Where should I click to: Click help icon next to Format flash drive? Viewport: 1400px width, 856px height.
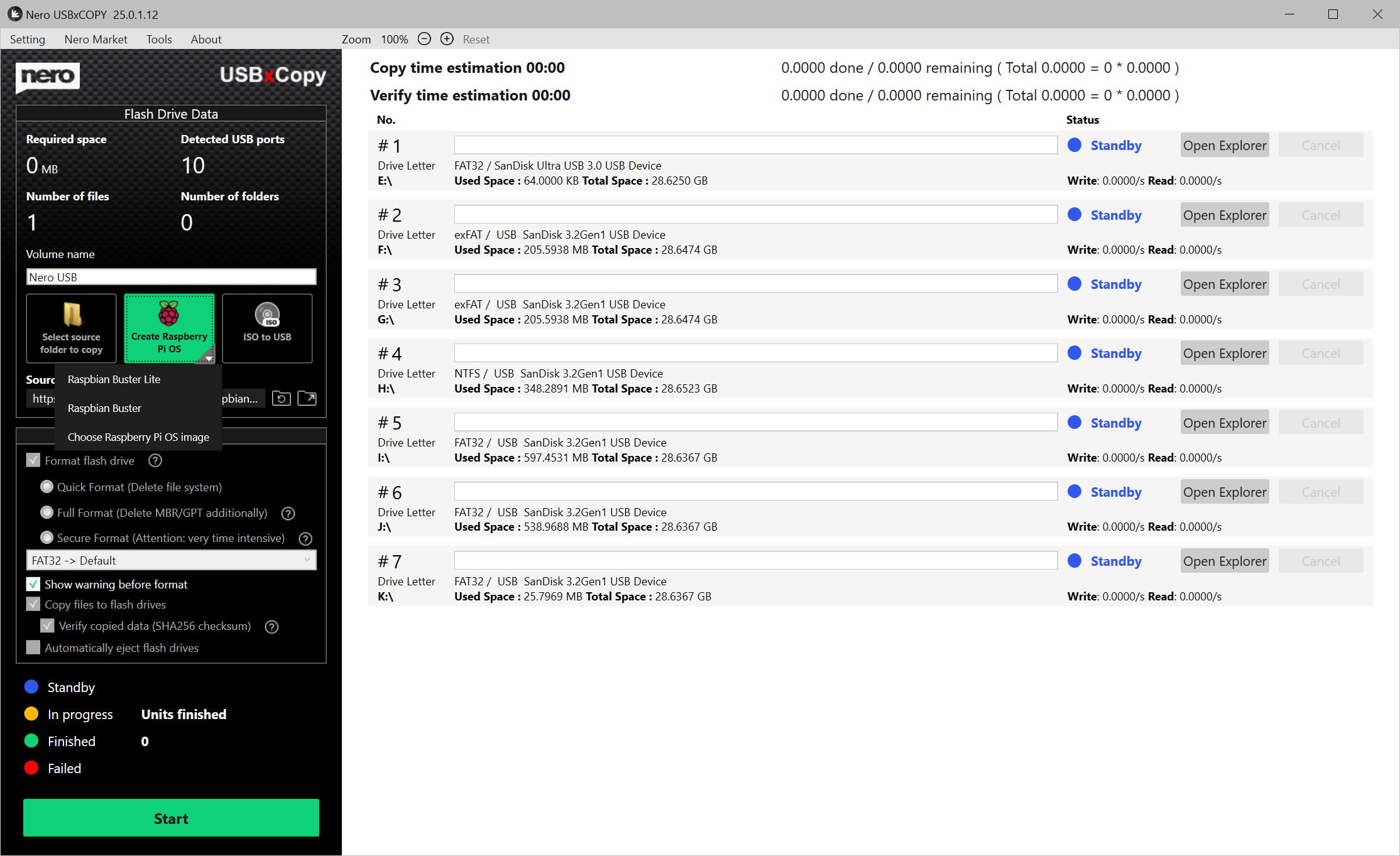tap(155, 460)
